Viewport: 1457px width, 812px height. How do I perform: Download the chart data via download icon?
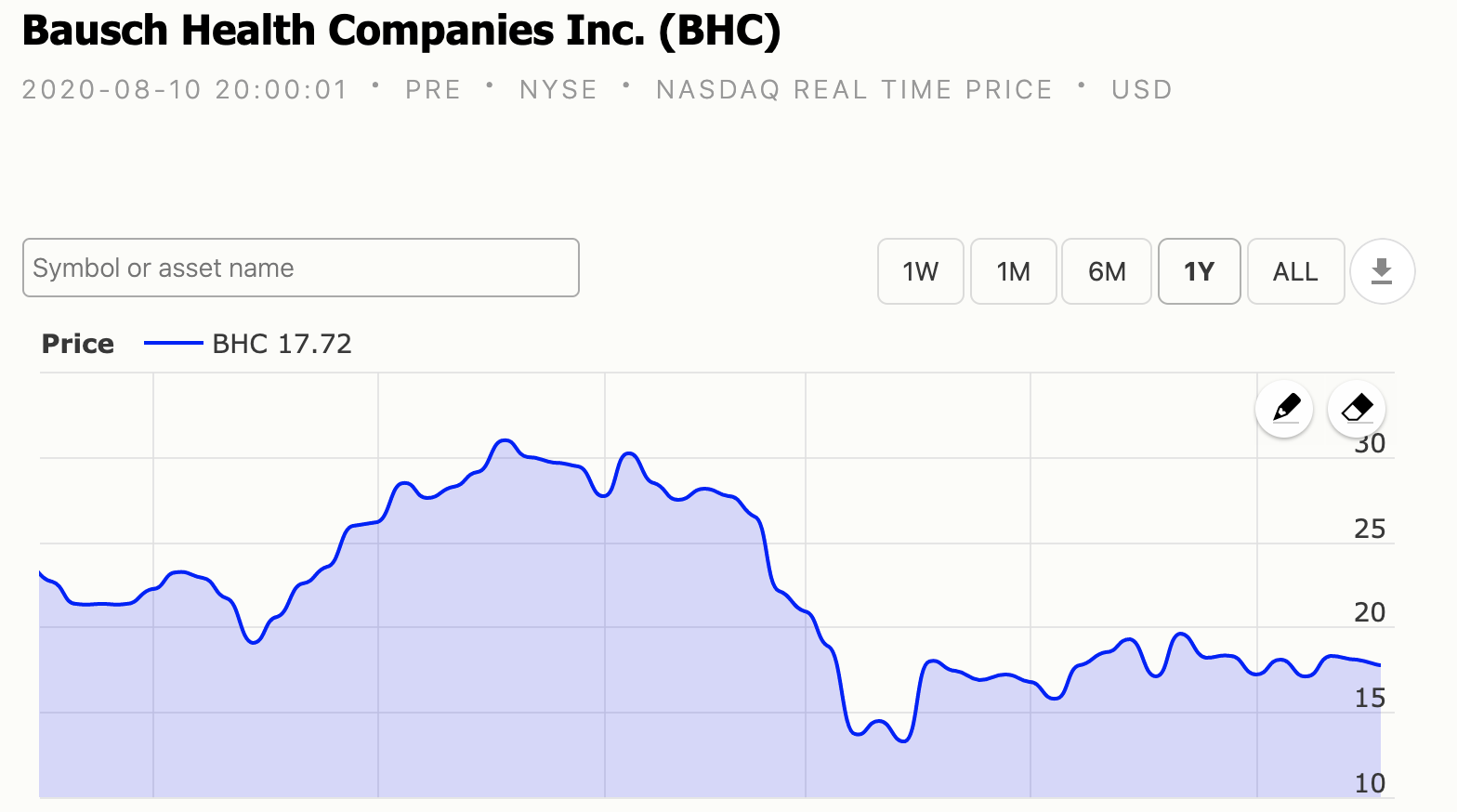pos(1382,271)
